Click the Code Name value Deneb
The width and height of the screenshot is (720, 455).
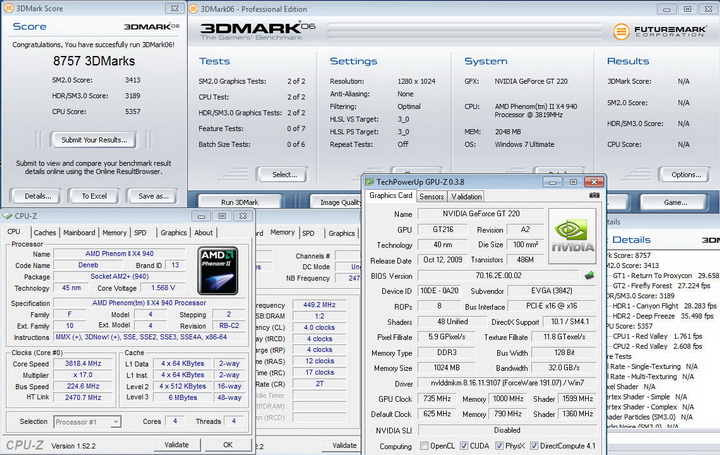(88, 265)
